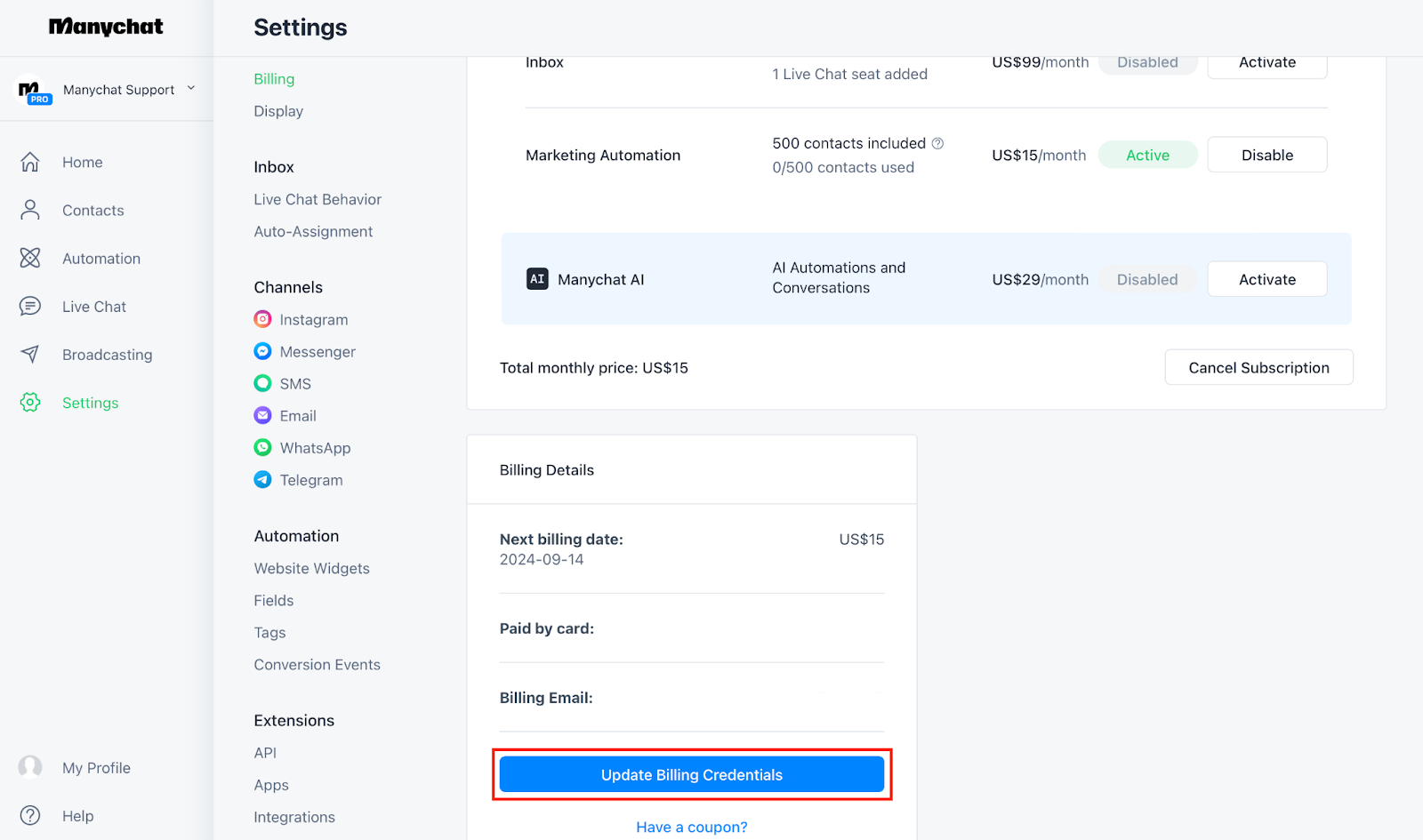The width and height of the screenshot is (1423, 840).
Task: Click the WhatsApp channel icon
Action: click(262, 447)
